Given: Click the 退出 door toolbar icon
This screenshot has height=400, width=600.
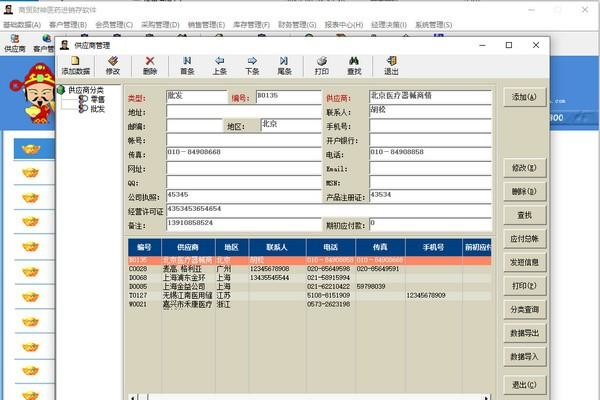Looking at the screenshot, I should coord(391,66).
